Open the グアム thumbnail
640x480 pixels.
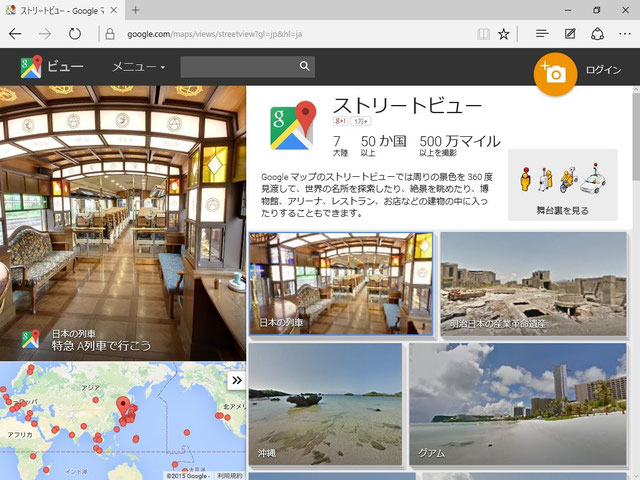518,404
